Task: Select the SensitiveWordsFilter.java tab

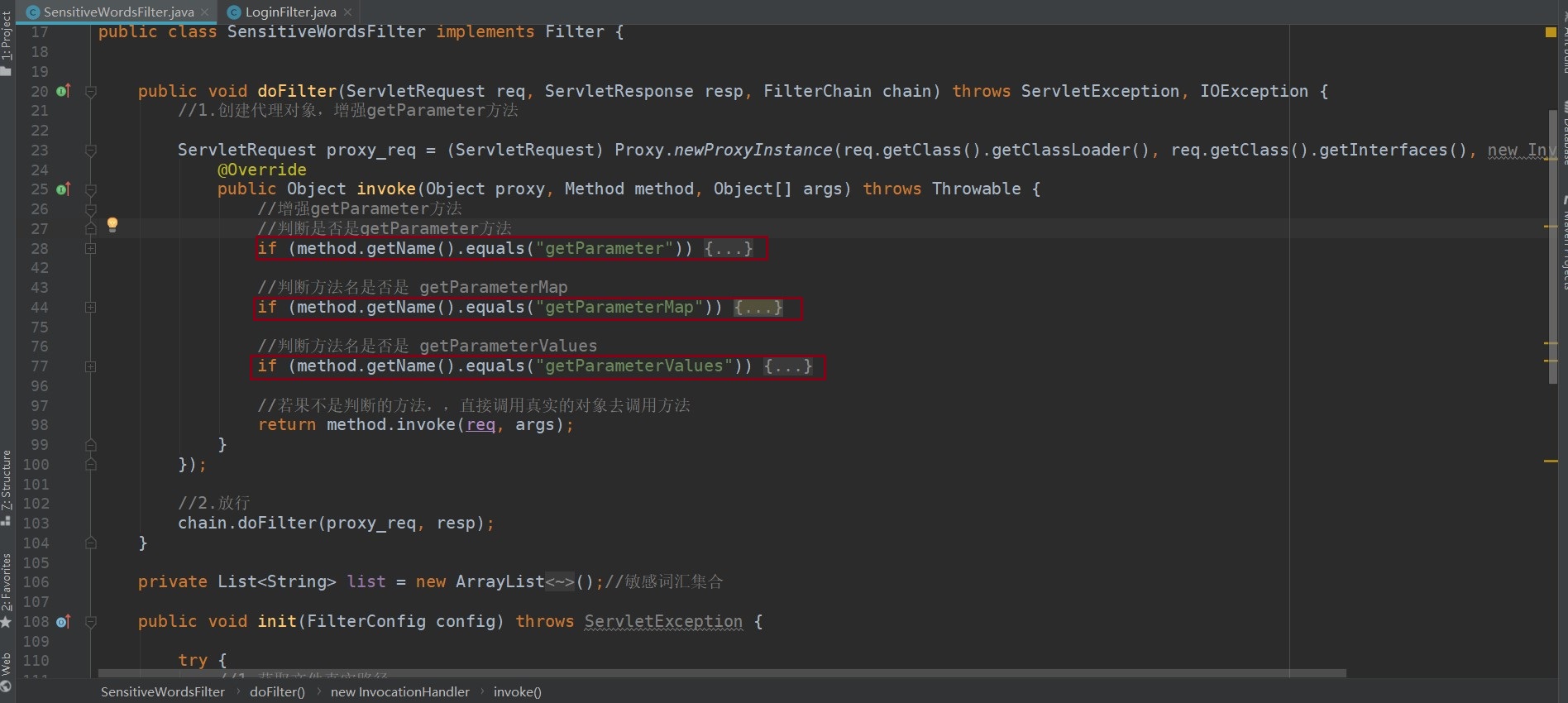Action: click(118, 12)
